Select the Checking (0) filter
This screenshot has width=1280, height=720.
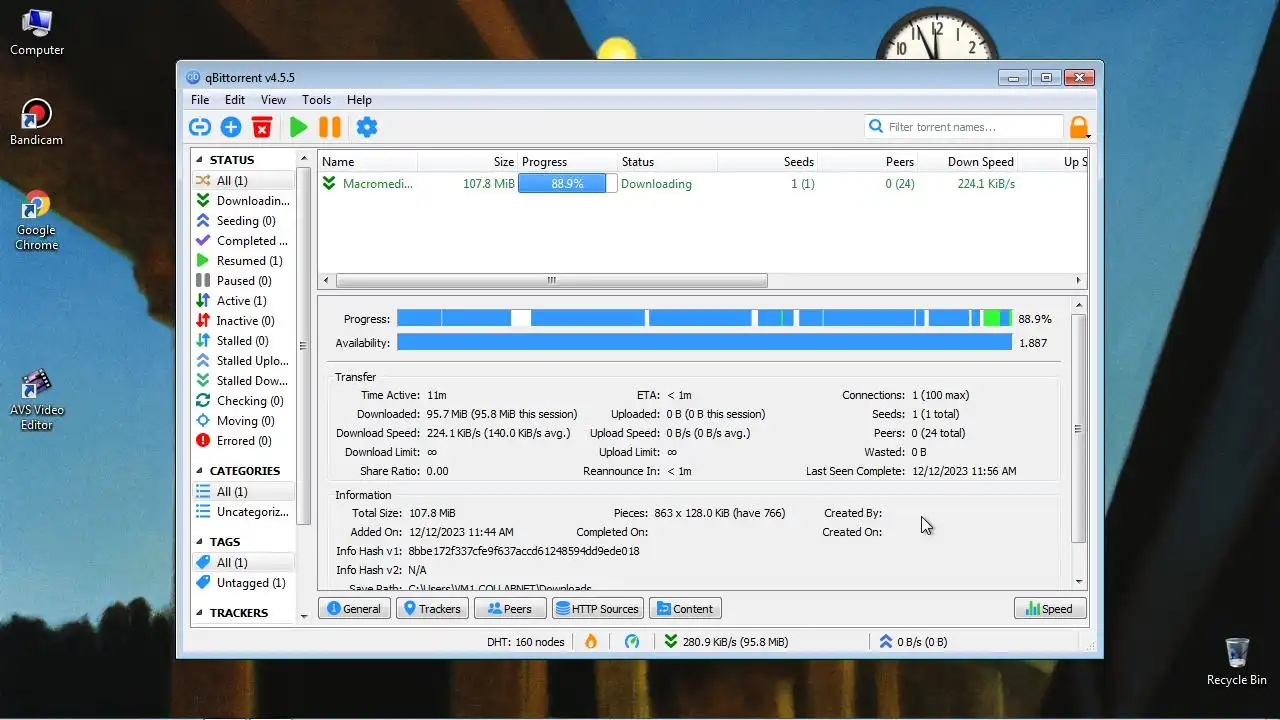click(243, 401)
